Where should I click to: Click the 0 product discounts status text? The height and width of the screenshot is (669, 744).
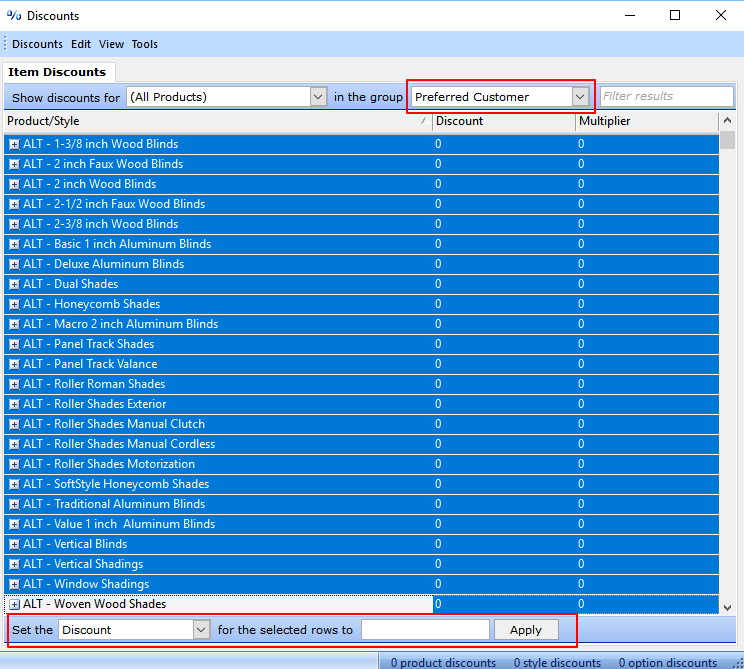click(x=443, y=662)
